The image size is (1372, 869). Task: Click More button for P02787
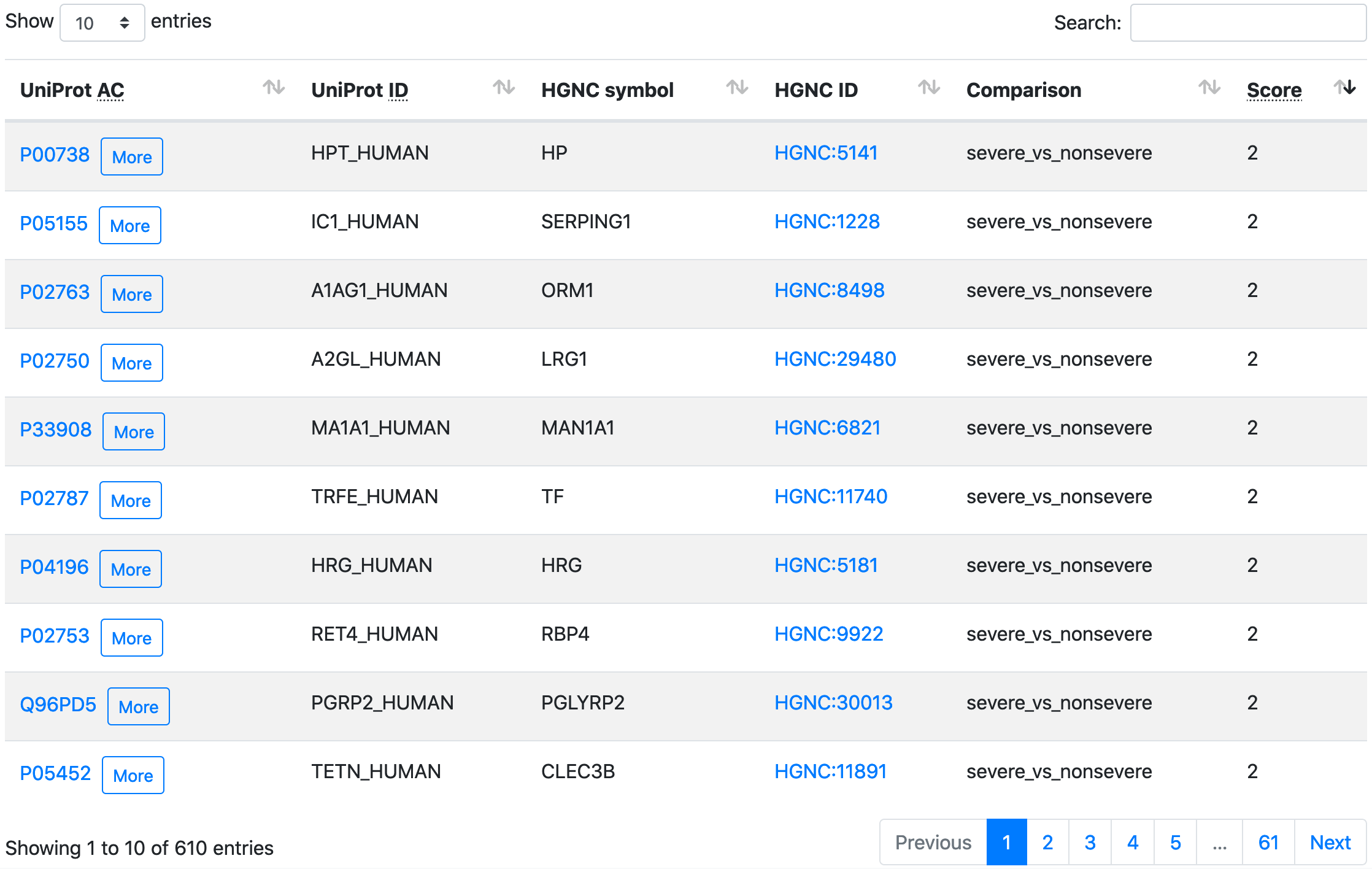131,500
